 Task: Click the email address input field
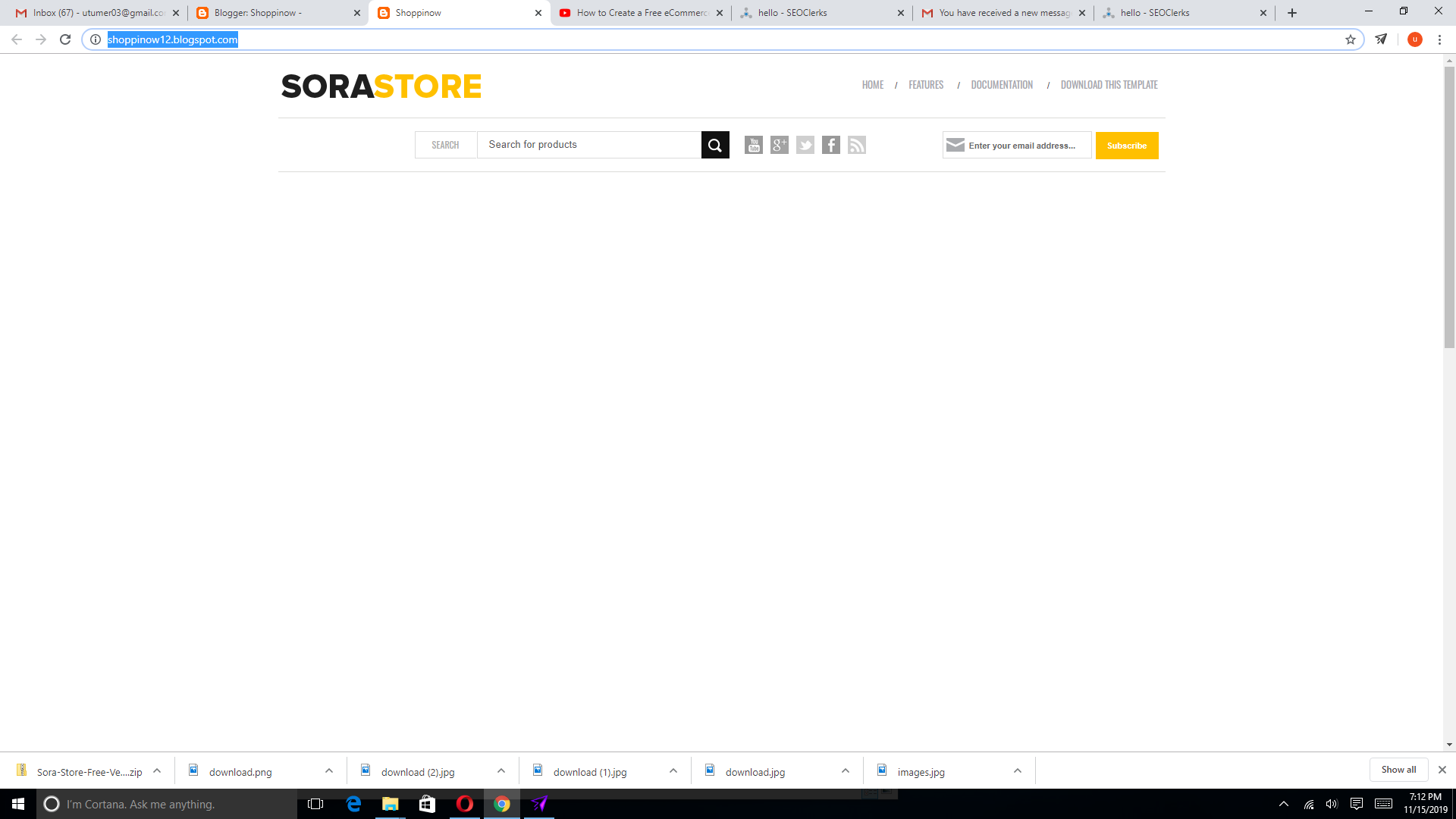pos(1024,145)
